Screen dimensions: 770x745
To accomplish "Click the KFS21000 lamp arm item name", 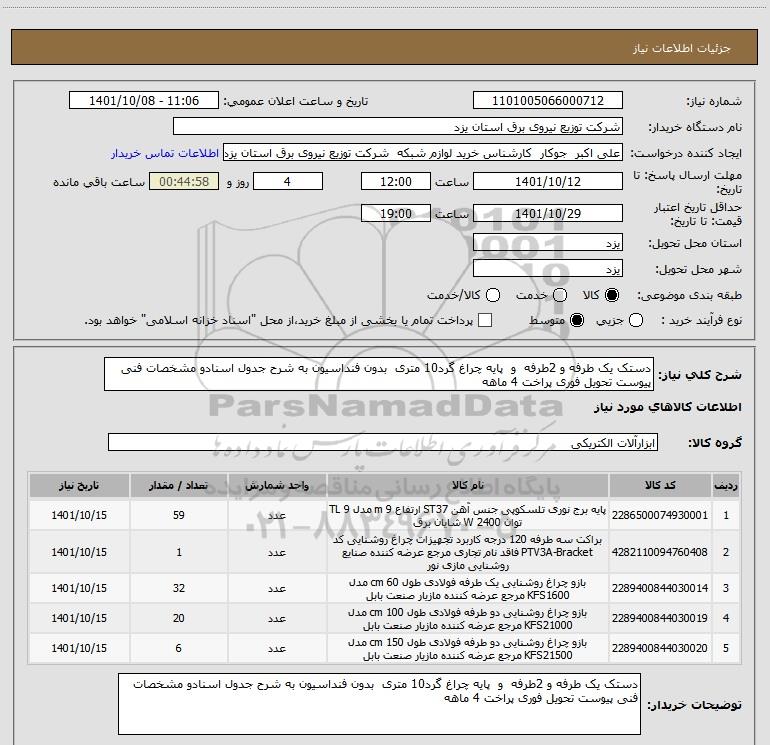I will (x=468, y=619).
